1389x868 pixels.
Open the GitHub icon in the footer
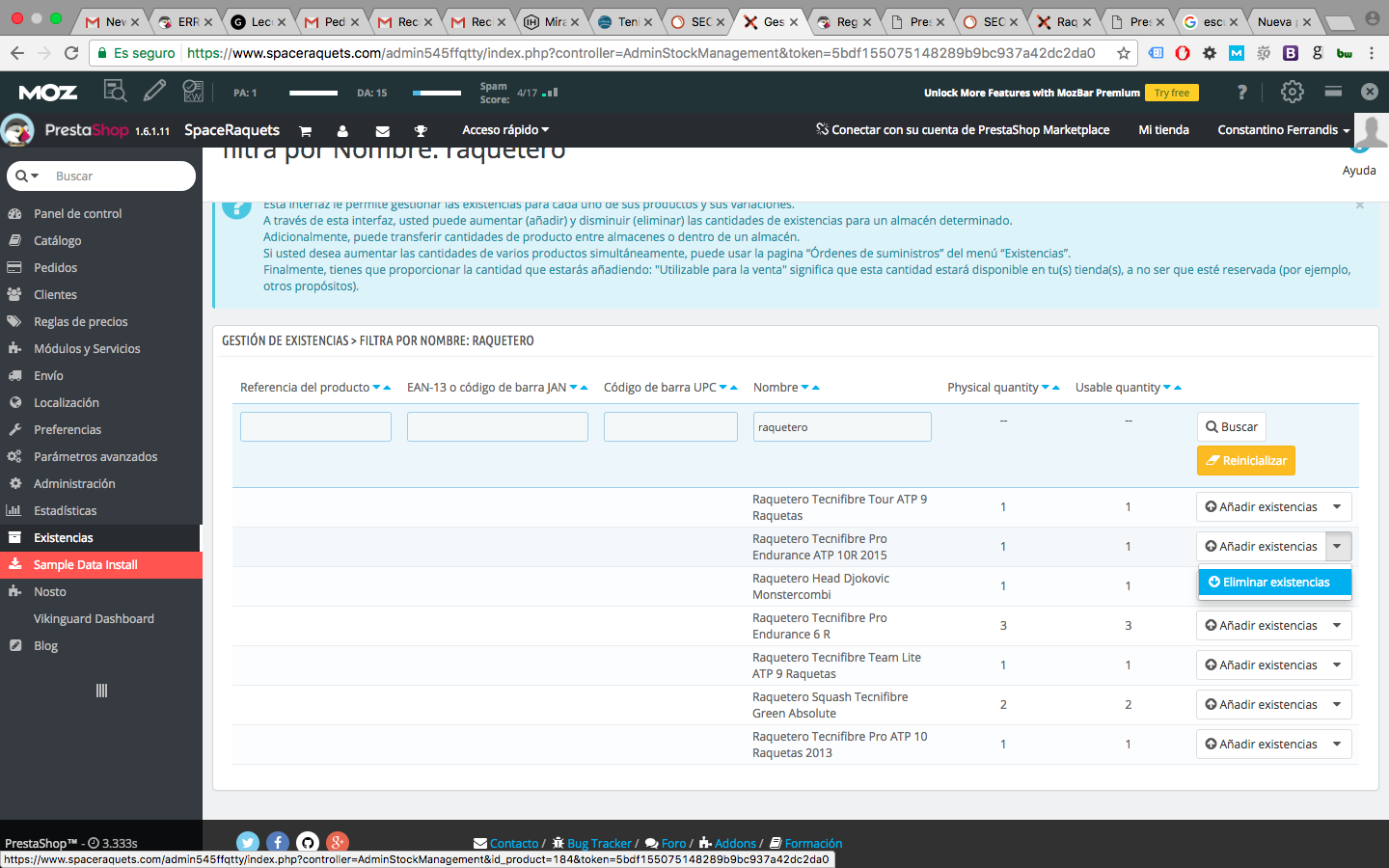308,843
